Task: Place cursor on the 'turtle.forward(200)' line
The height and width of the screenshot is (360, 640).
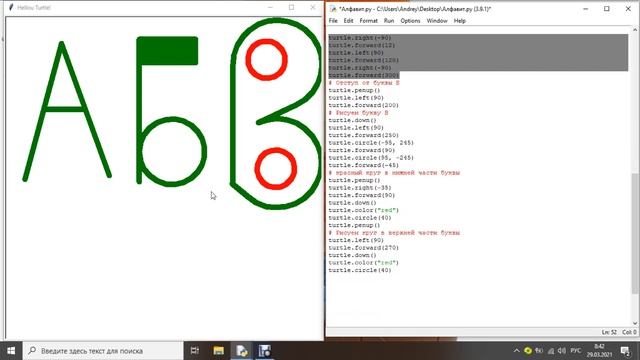Action: (x=364, y=105)
